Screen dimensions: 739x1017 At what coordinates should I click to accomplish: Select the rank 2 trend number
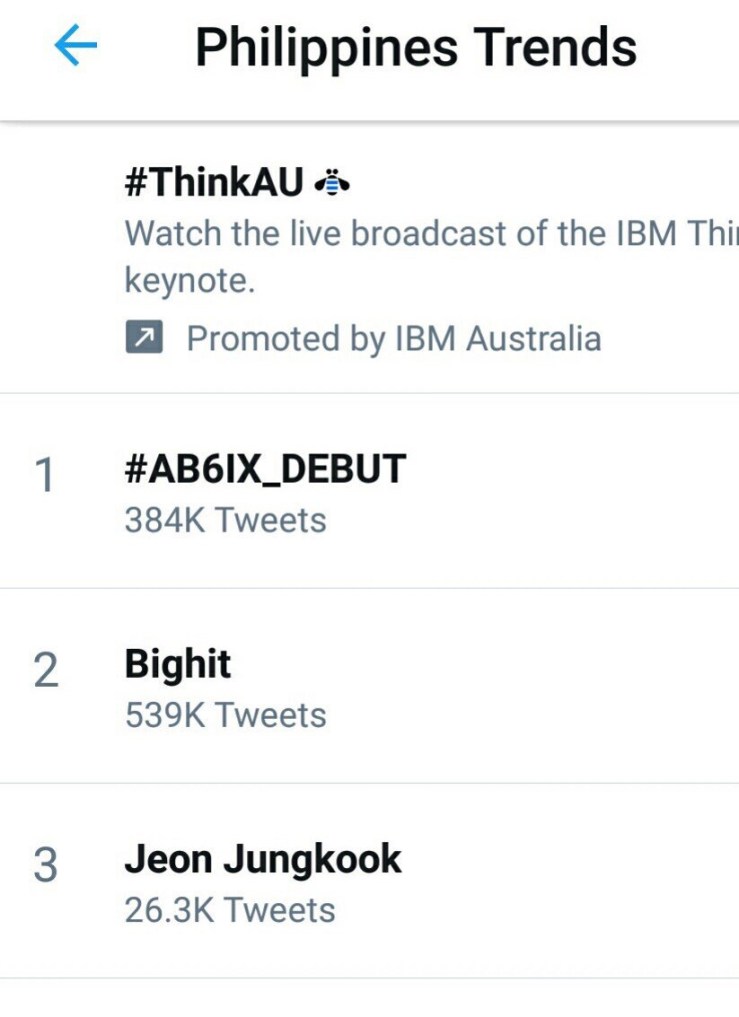pyautogui.click(x=46, y=672)
